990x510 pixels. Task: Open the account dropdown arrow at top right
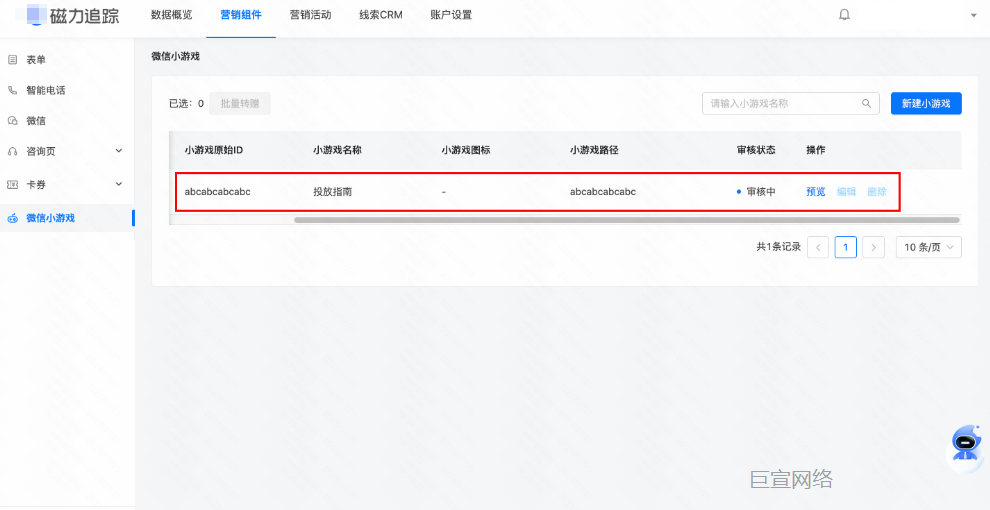click(973, 15)
